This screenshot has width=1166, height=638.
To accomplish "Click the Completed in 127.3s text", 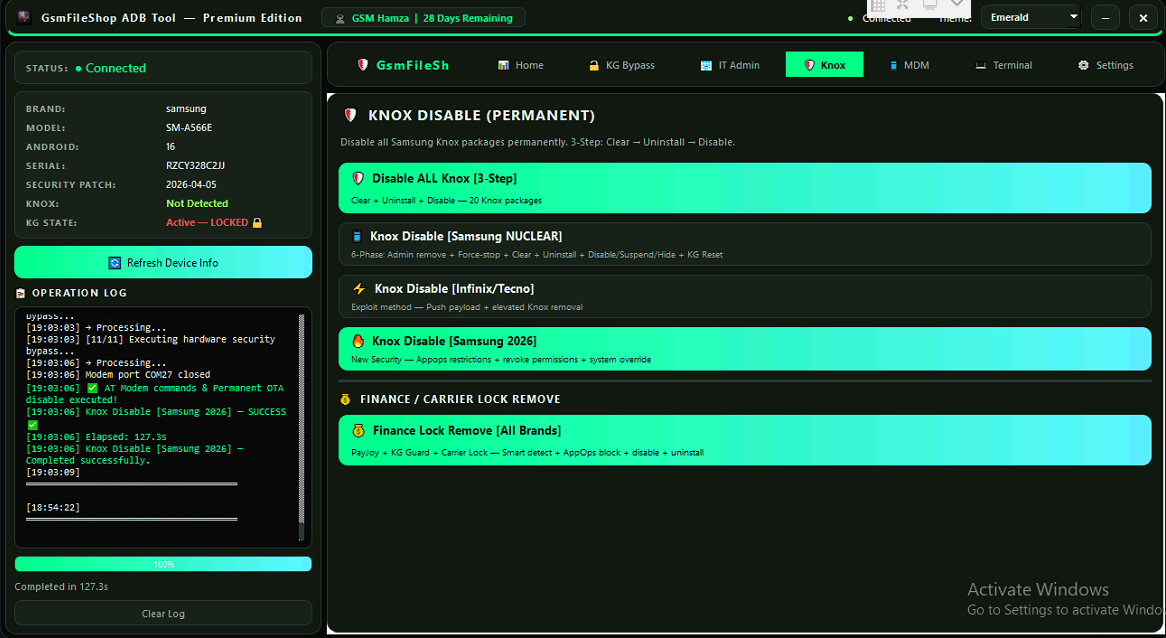I will click(x=61, y=587).
